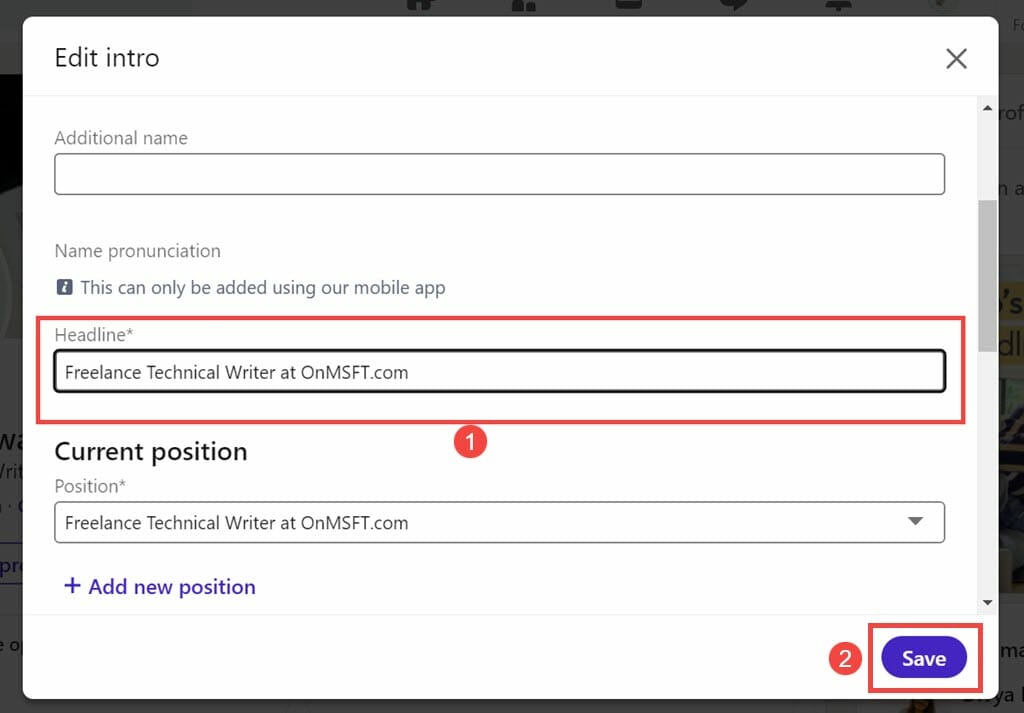Click the plus icon before Add new position
This screenshot has width=1024, height=713.
pos(72,585)
